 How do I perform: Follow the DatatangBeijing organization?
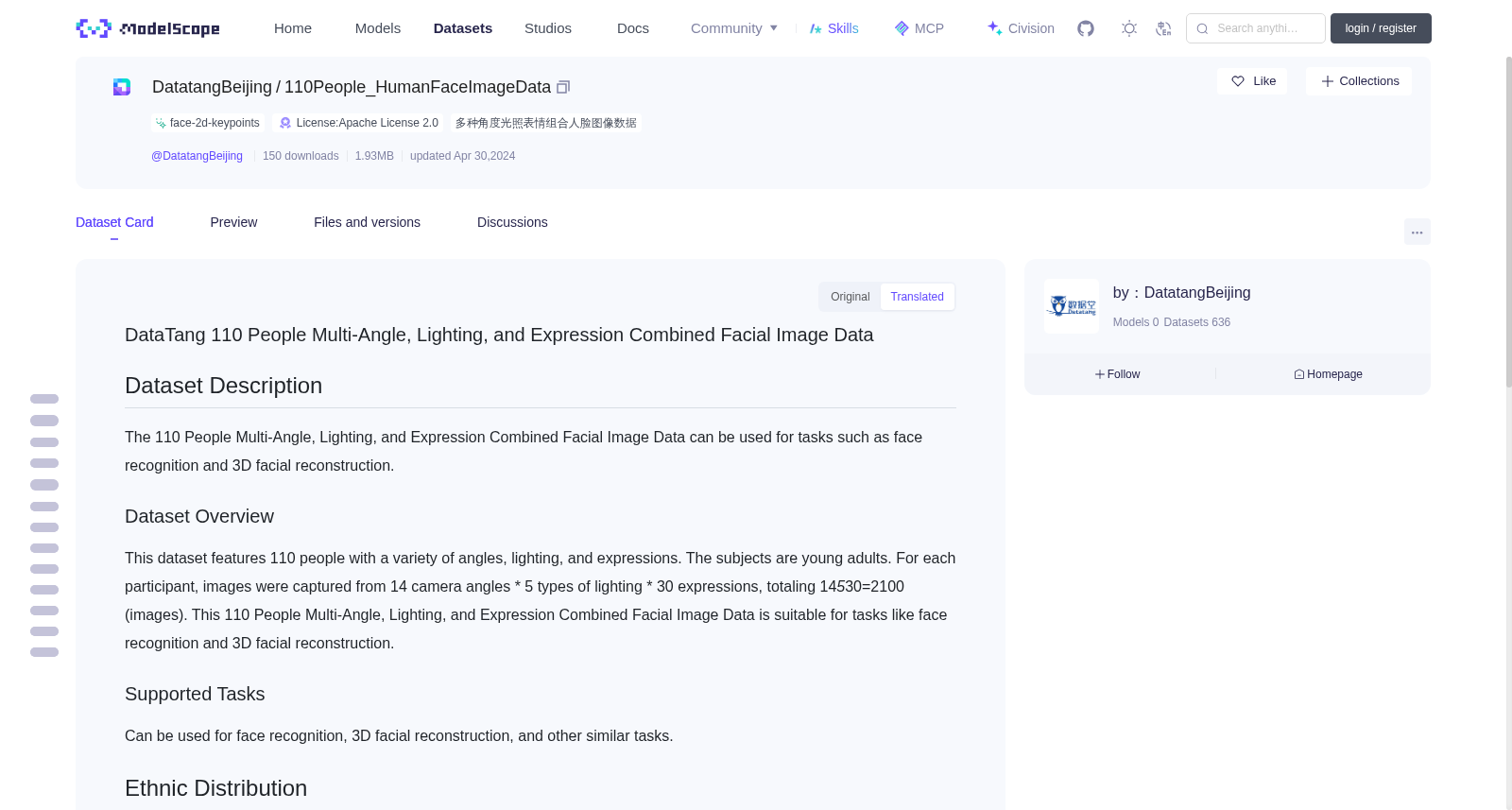[x=1117, y=374]
